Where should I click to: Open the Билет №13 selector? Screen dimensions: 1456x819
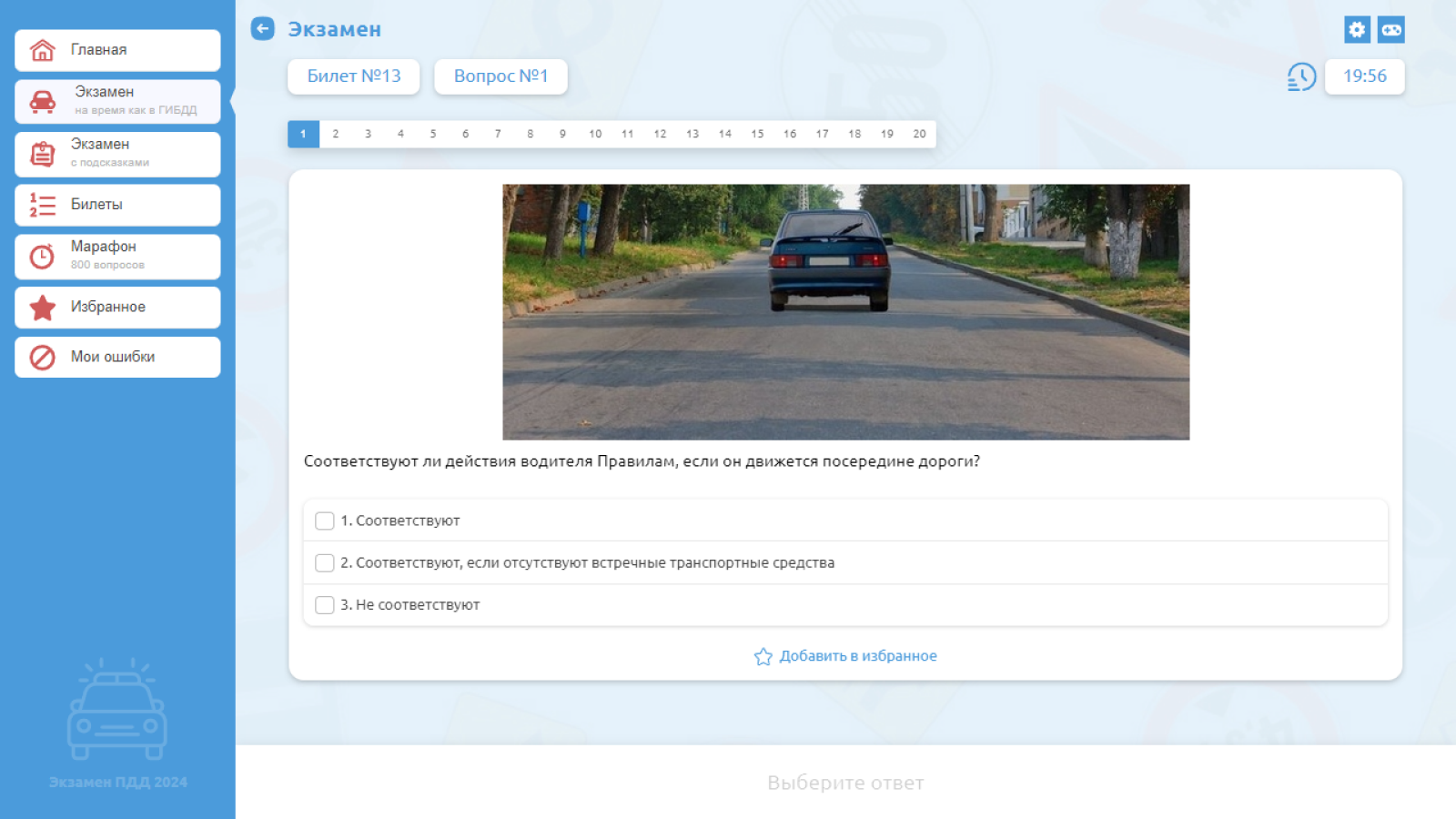353,76
